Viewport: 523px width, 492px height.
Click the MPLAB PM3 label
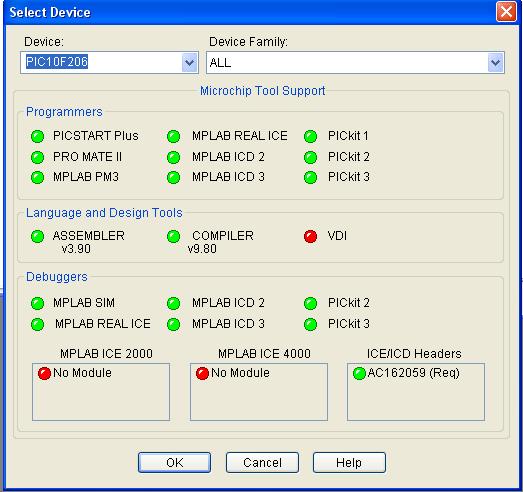tap(86, 177)
